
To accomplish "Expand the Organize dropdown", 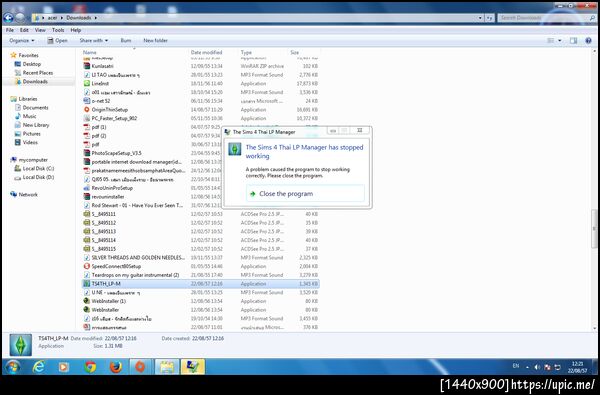I will point(22,40).
